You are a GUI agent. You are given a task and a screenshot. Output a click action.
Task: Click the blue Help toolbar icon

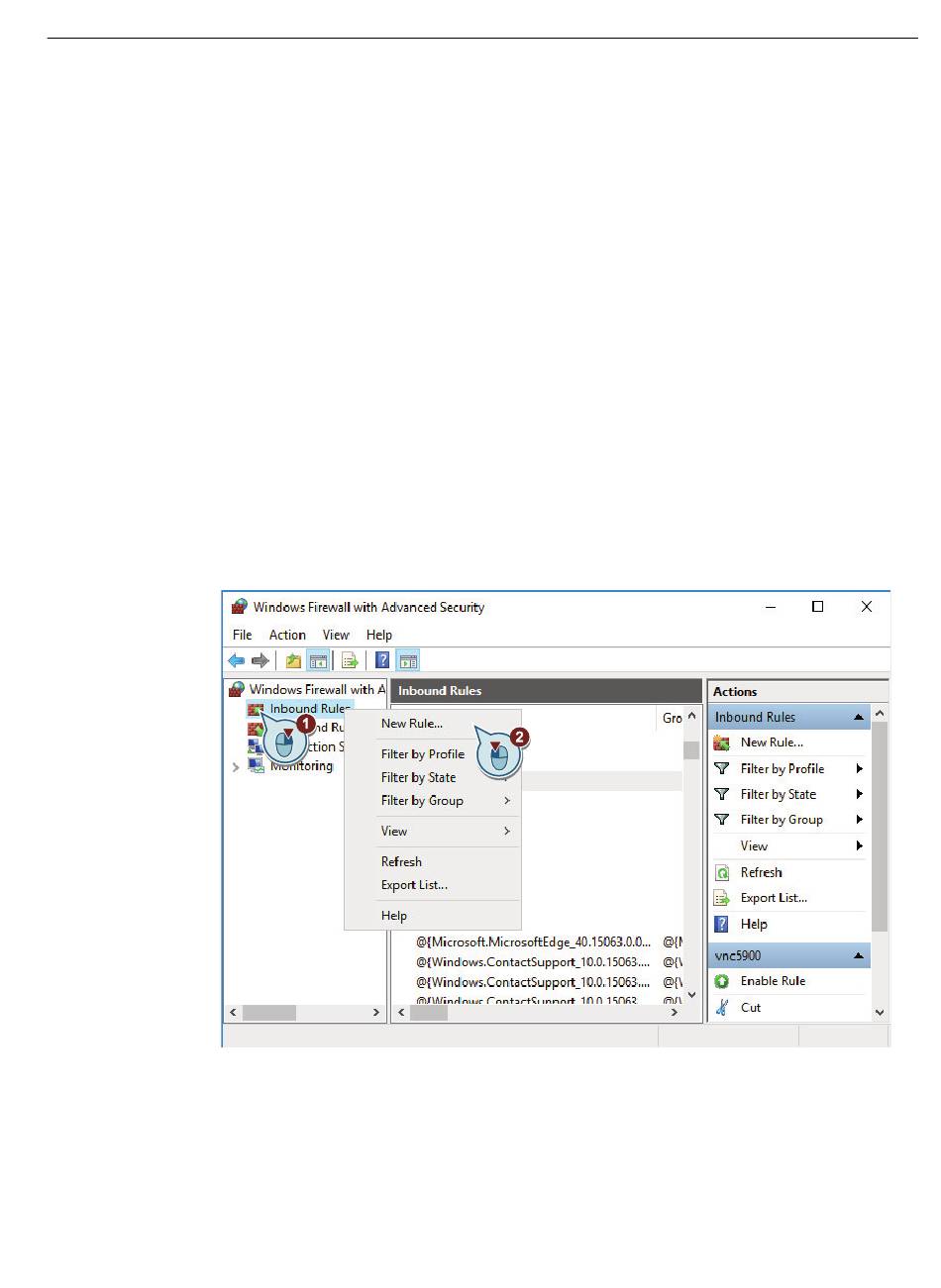[381, 660]
